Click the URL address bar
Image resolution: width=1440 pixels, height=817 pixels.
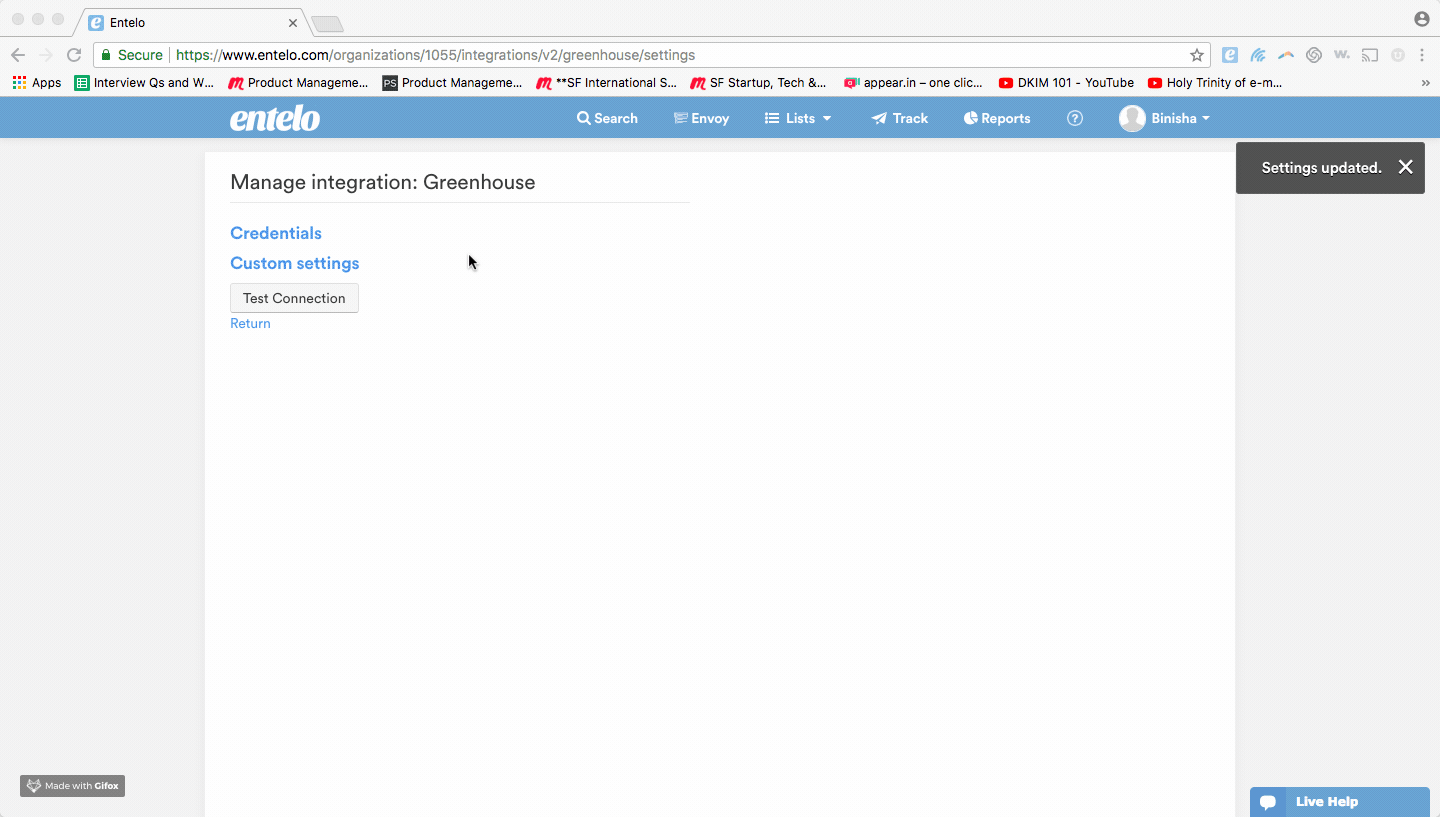point(650,55)
